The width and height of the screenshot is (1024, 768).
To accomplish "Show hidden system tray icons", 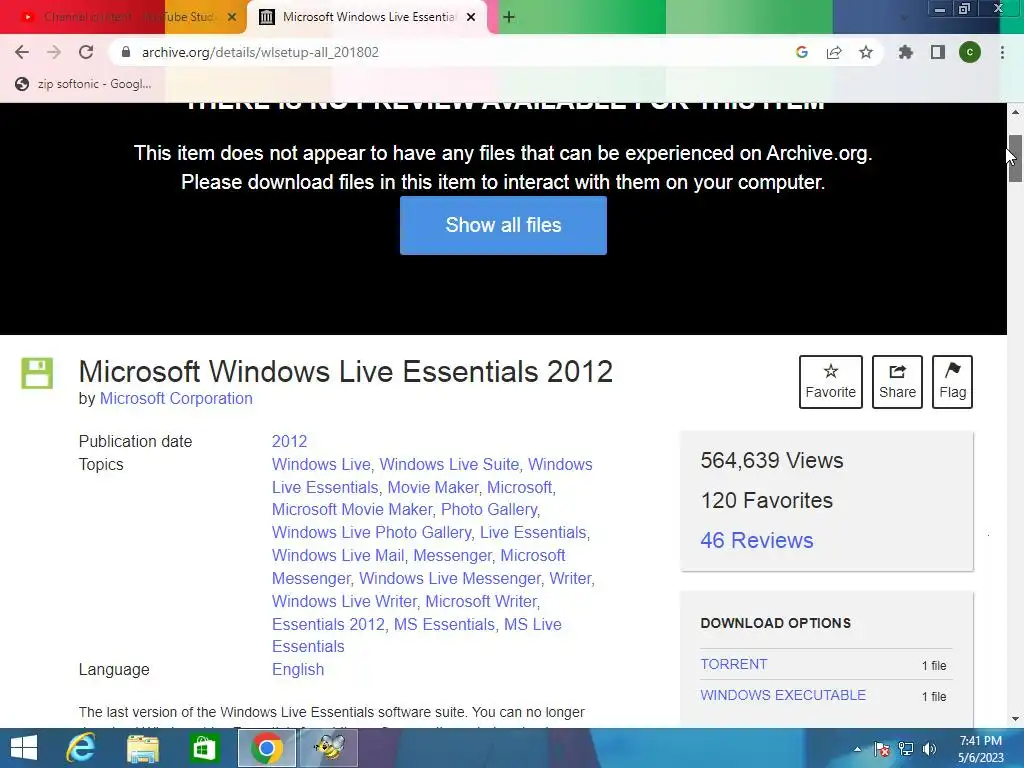I will point(857,749).
